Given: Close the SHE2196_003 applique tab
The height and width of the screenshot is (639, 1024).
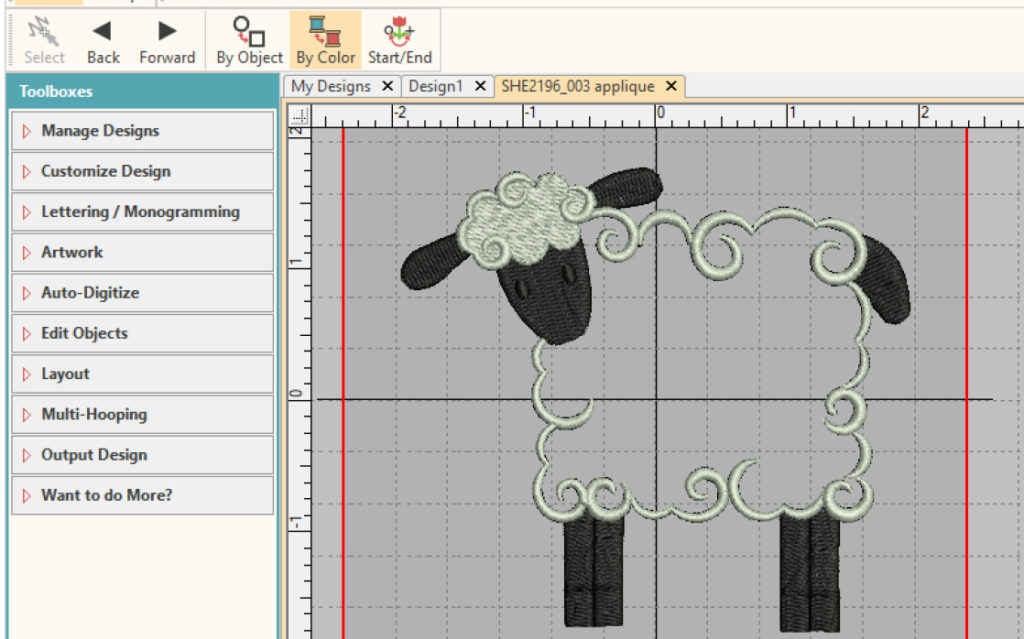Looking at the screenshot, I should [x=671, y=86].
